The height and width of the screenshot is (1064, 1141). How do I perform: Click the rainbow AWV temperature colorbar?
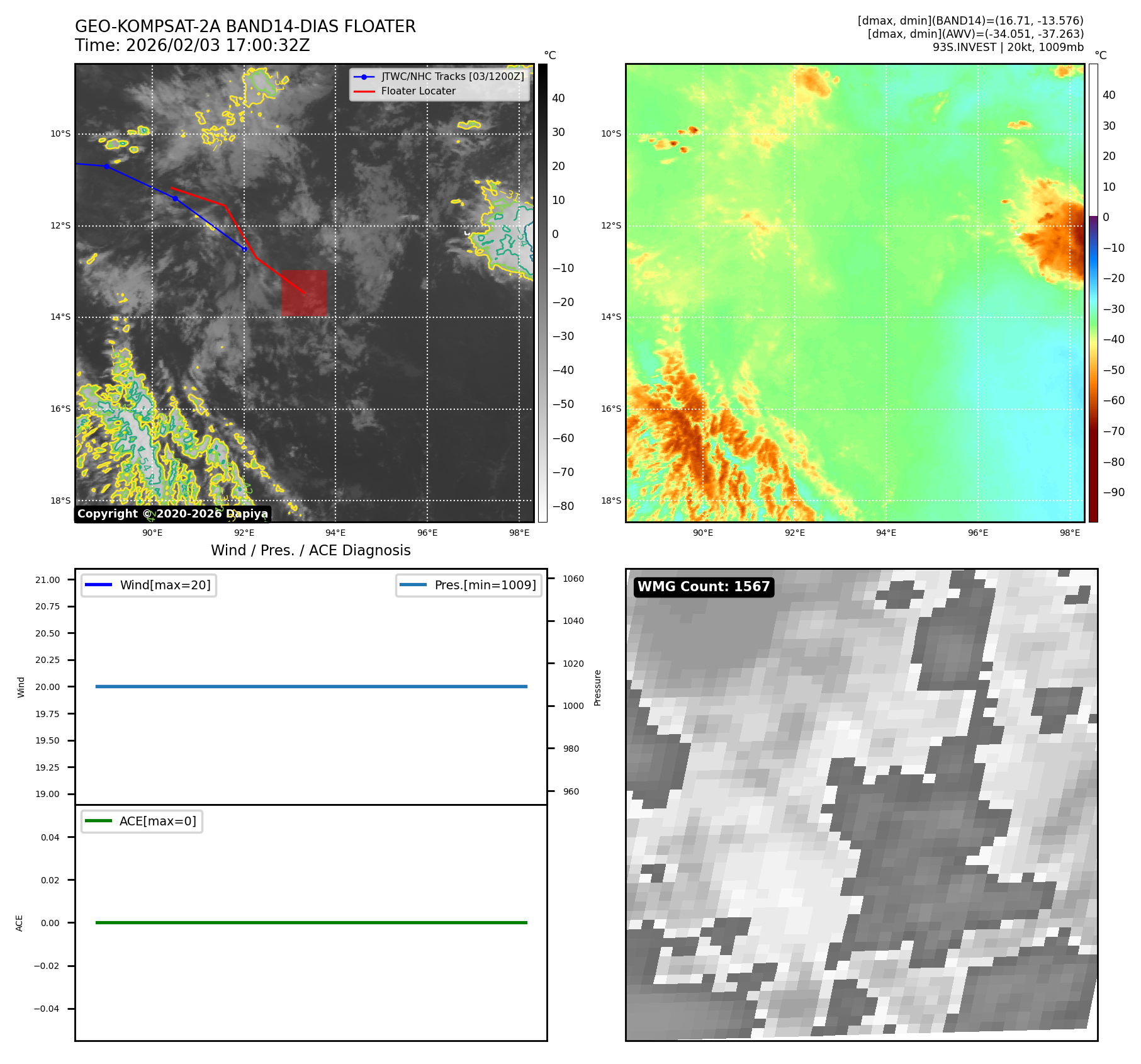(1093, 293)
